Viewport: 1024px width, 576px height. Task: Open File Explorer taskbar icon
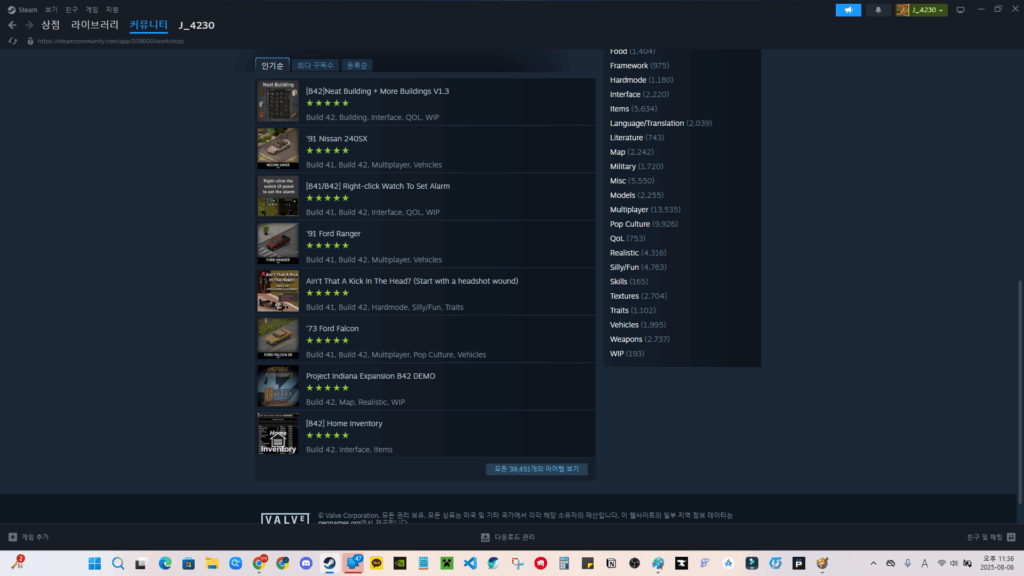(212, 563)
